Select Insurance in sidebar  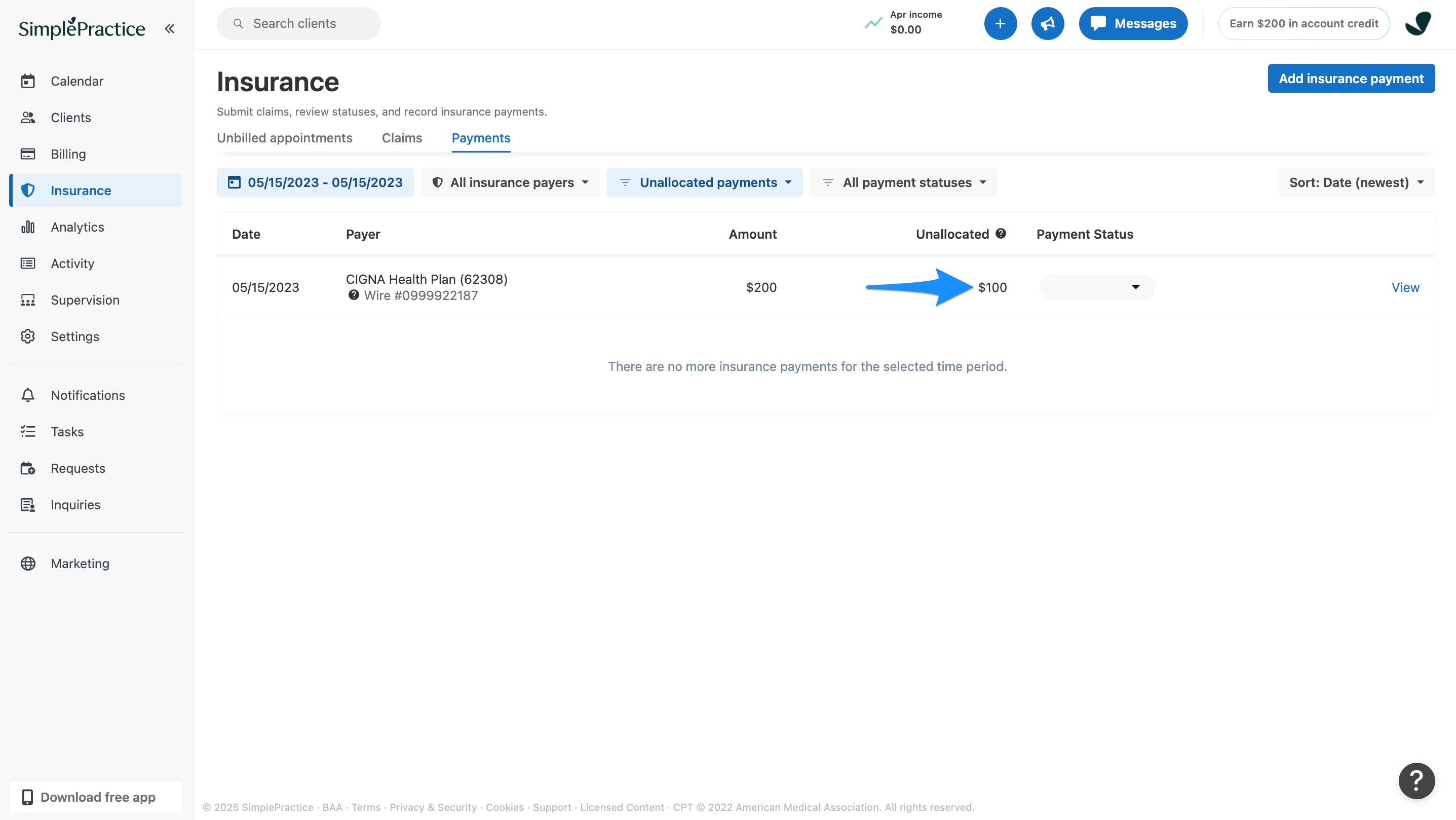tap(96, 191)
